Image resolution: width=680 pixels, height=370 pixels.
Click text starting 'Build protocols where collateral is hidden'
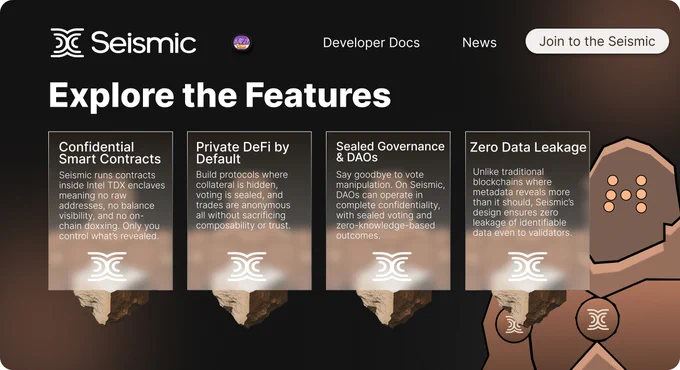click(x=243, y=200)
